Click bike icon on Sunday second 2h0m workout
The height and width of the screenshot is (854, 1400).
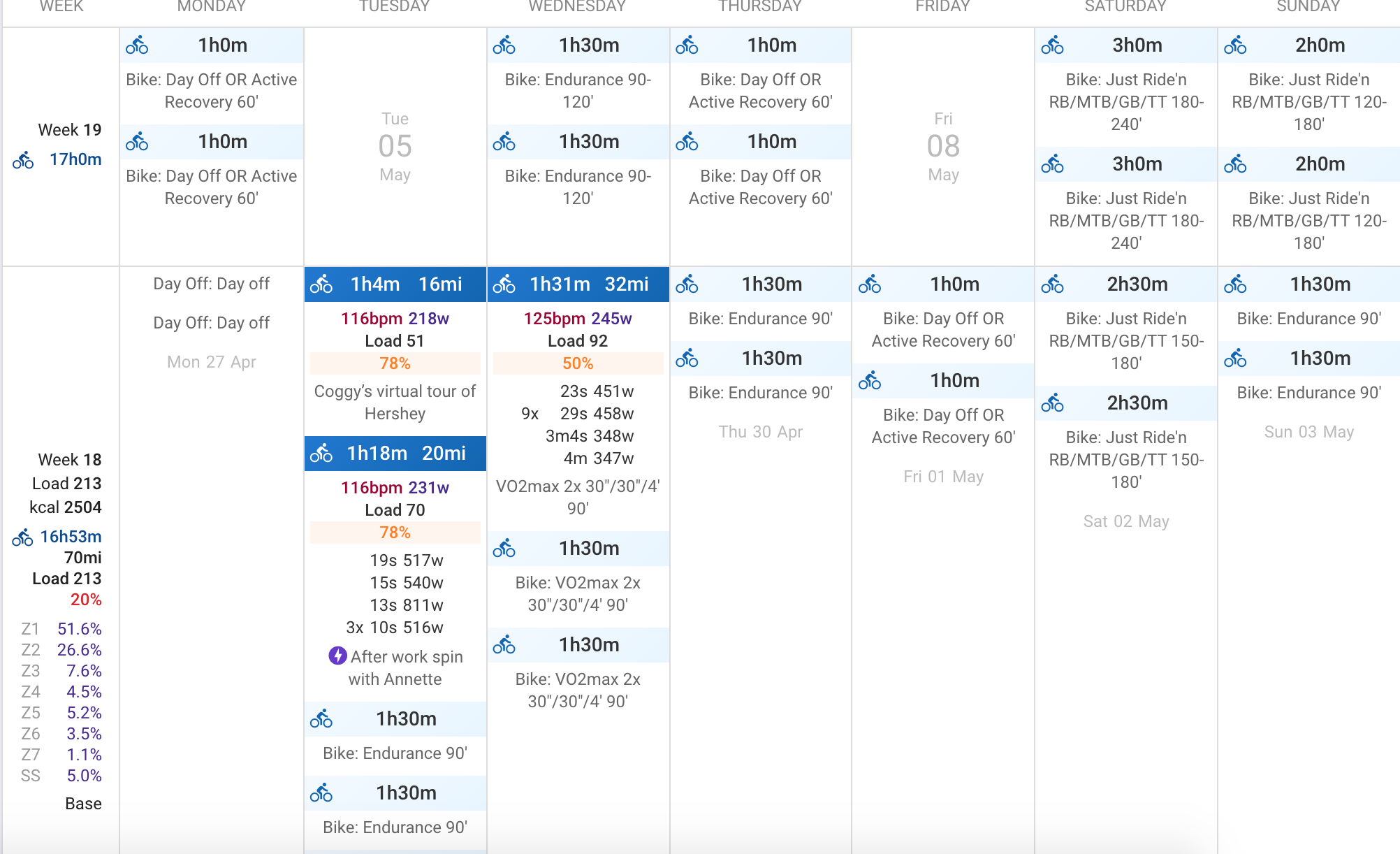[x=1236, y=164]
